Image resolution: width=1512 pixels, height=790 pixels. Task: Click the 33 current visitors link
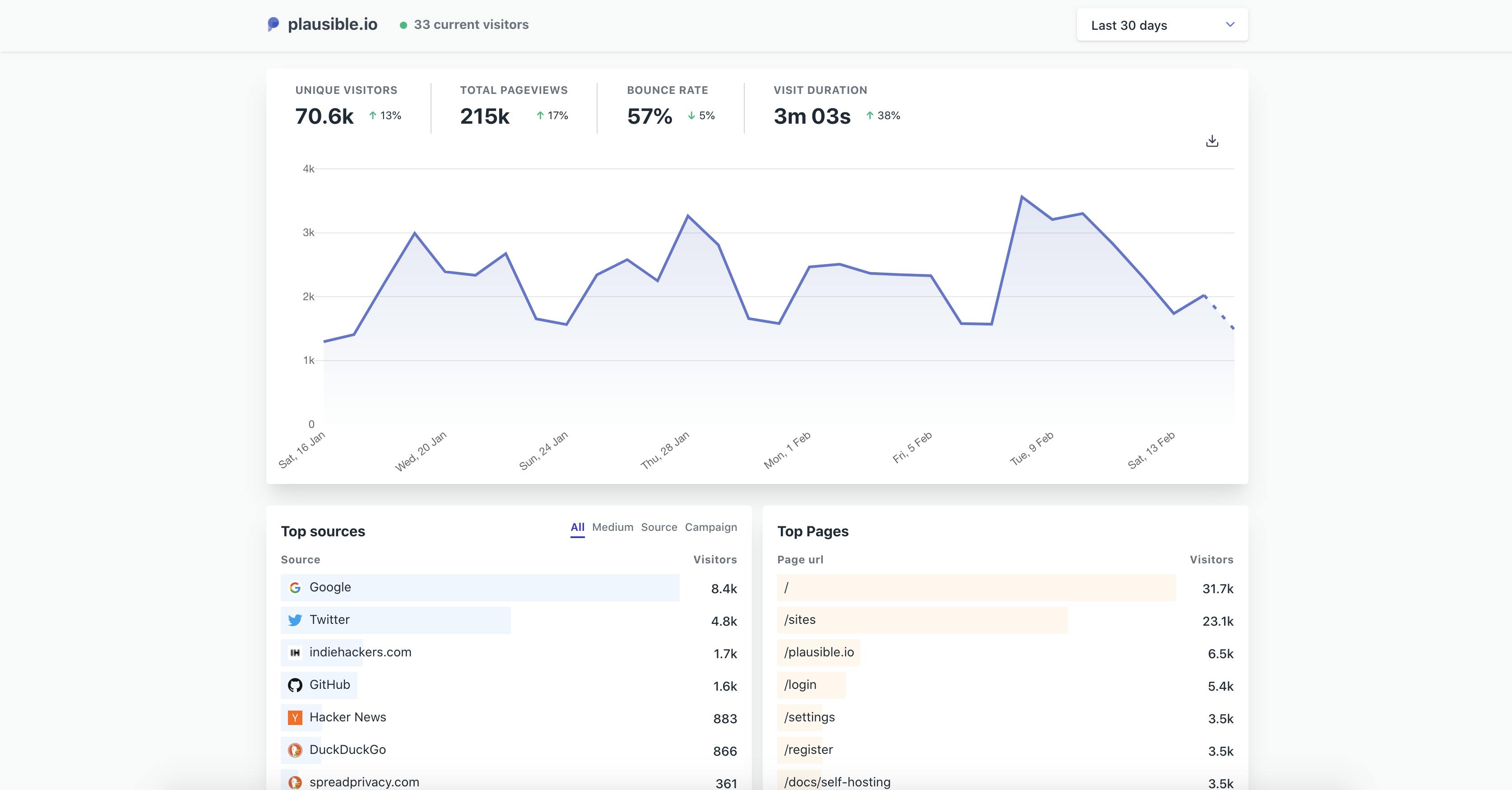[471, 25]
